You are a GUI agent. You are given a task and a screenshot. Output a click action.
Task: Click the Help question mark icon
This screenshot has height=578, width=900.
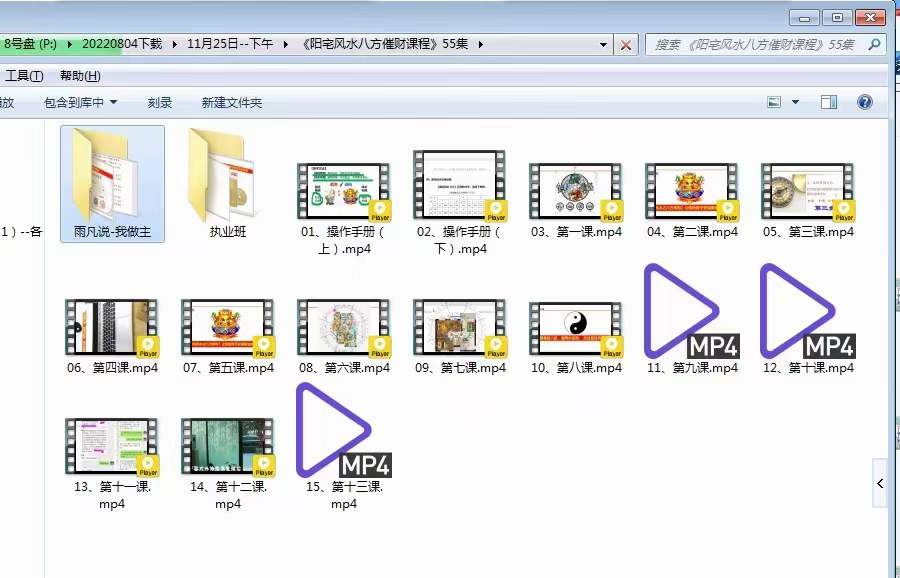click(x=863, y=101)
